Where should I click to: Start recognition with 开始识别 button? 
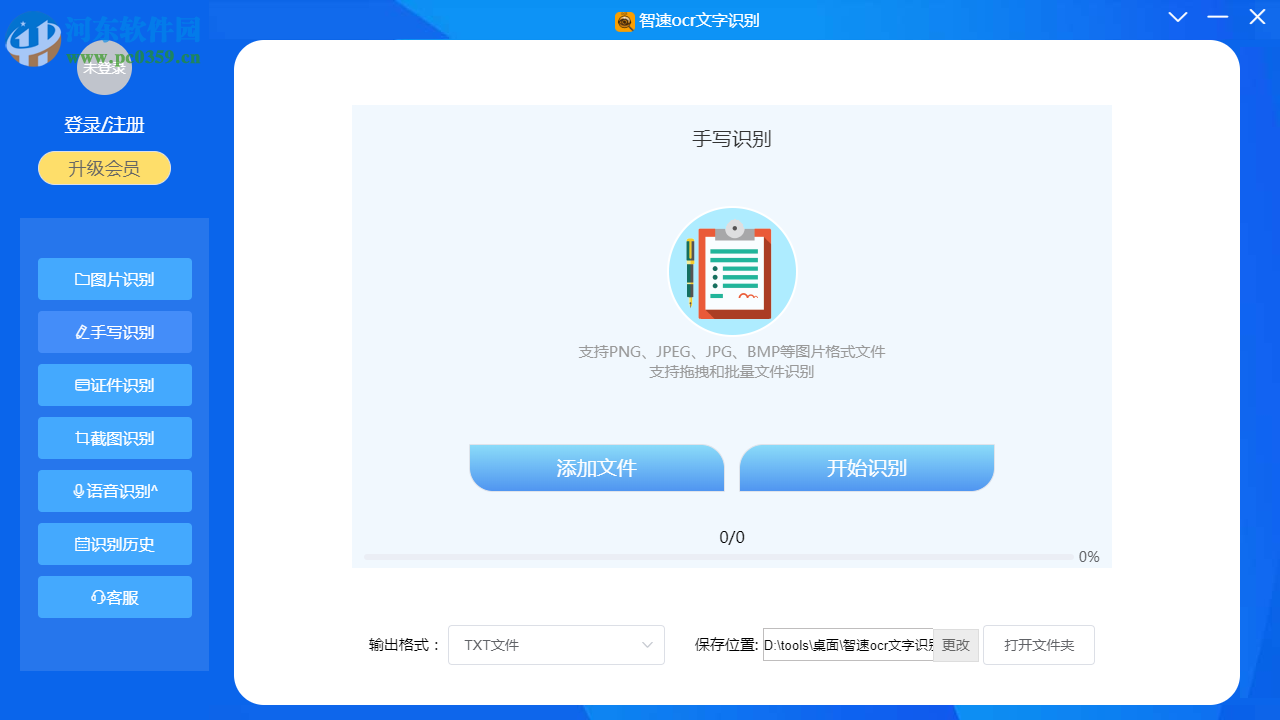tap(866, 467)
